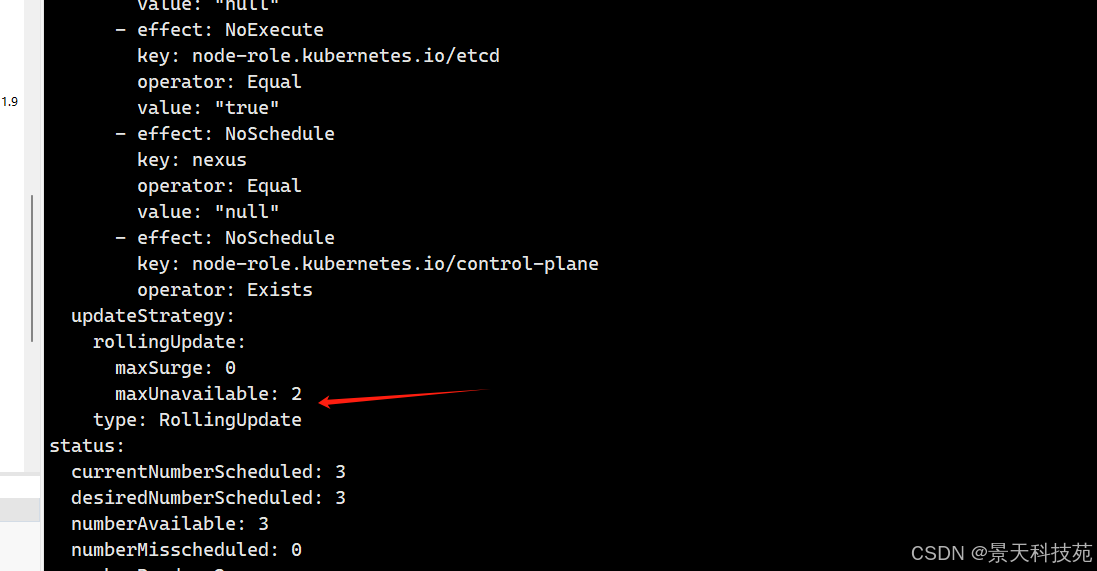1097x571 pixels.
Task: Click the key: nexus line
Action: click(192, 160)
